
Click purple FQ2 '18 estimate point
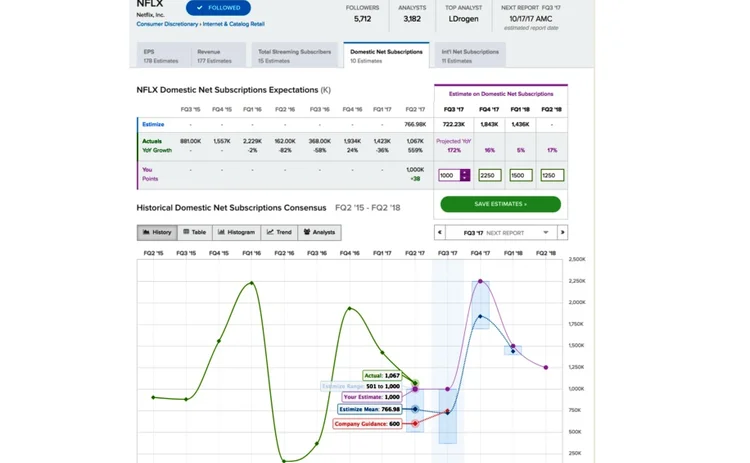tap(546, 367)
